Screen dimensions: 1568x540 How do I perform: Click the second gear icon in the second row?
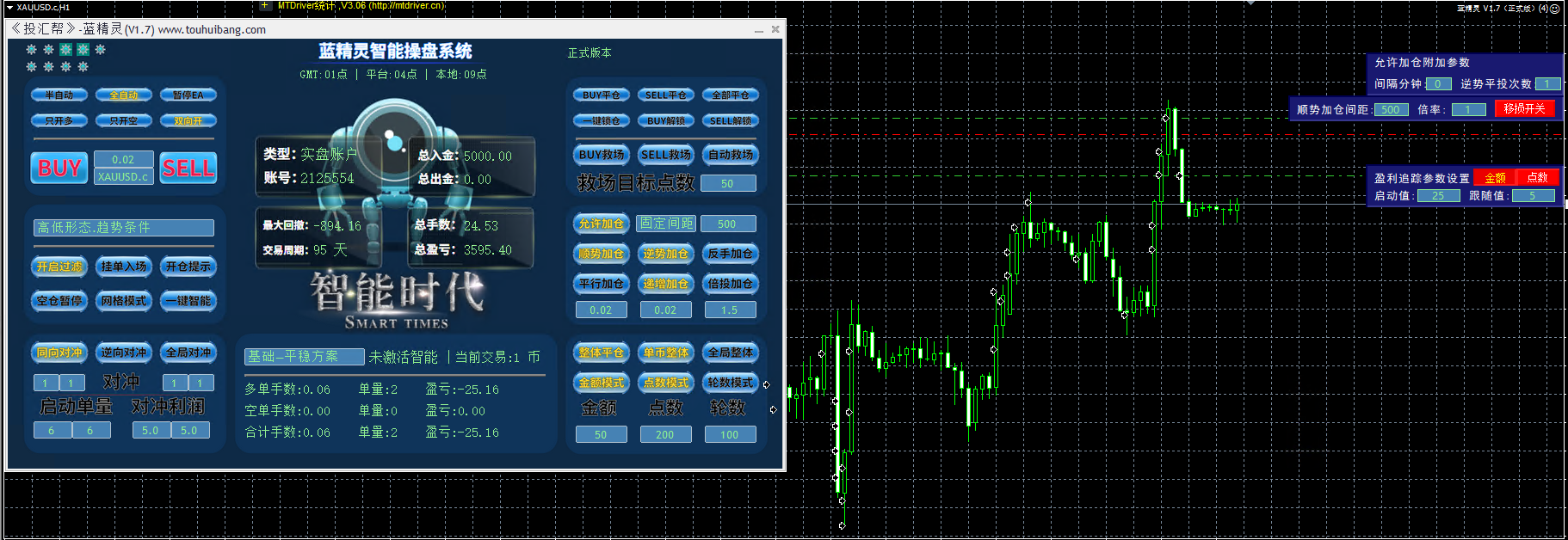(48, 66)
